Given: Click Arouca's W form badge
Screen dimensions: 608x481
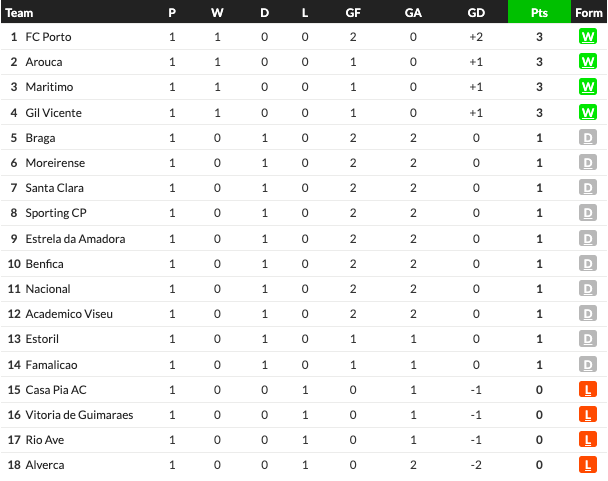Looking at the screenshot, I should tap(587, 62).
